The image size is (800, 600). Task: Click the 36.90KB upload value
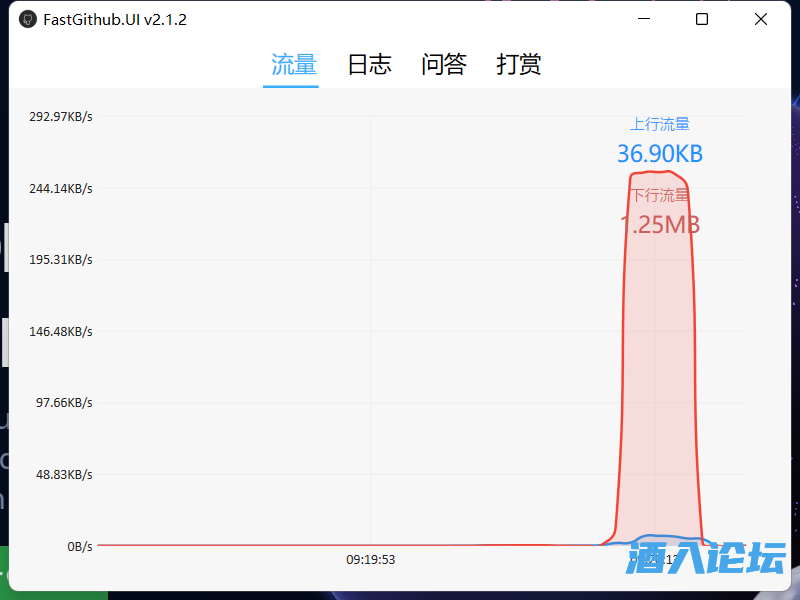[x=660, y=153]
